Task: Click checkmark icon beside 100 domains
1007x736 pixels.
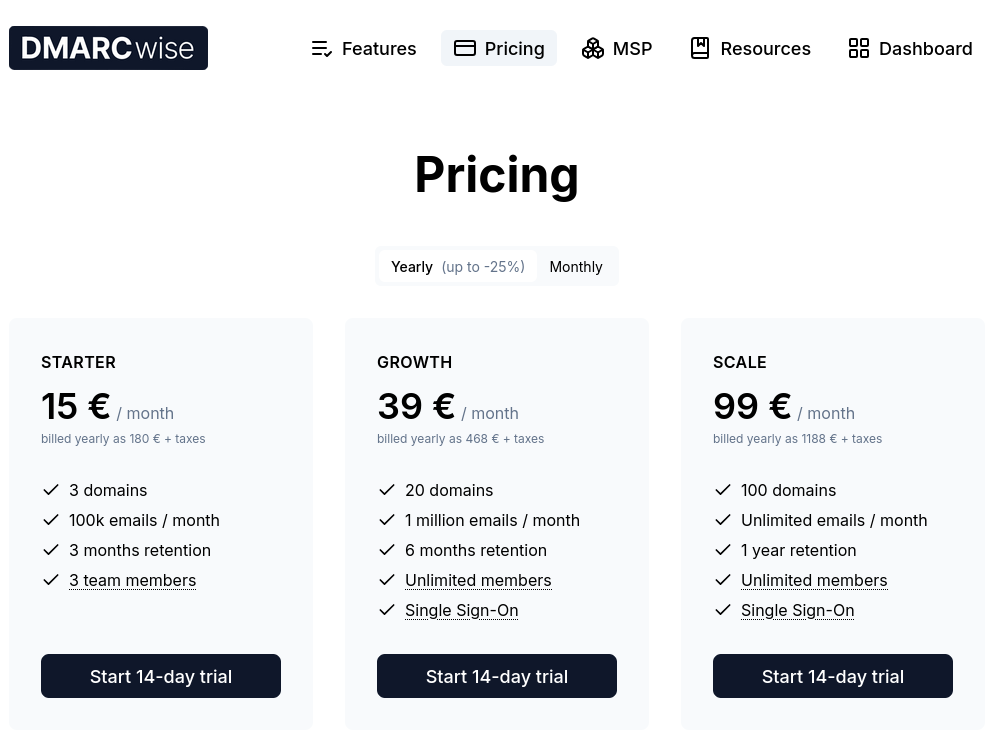Action: (722, 490)
